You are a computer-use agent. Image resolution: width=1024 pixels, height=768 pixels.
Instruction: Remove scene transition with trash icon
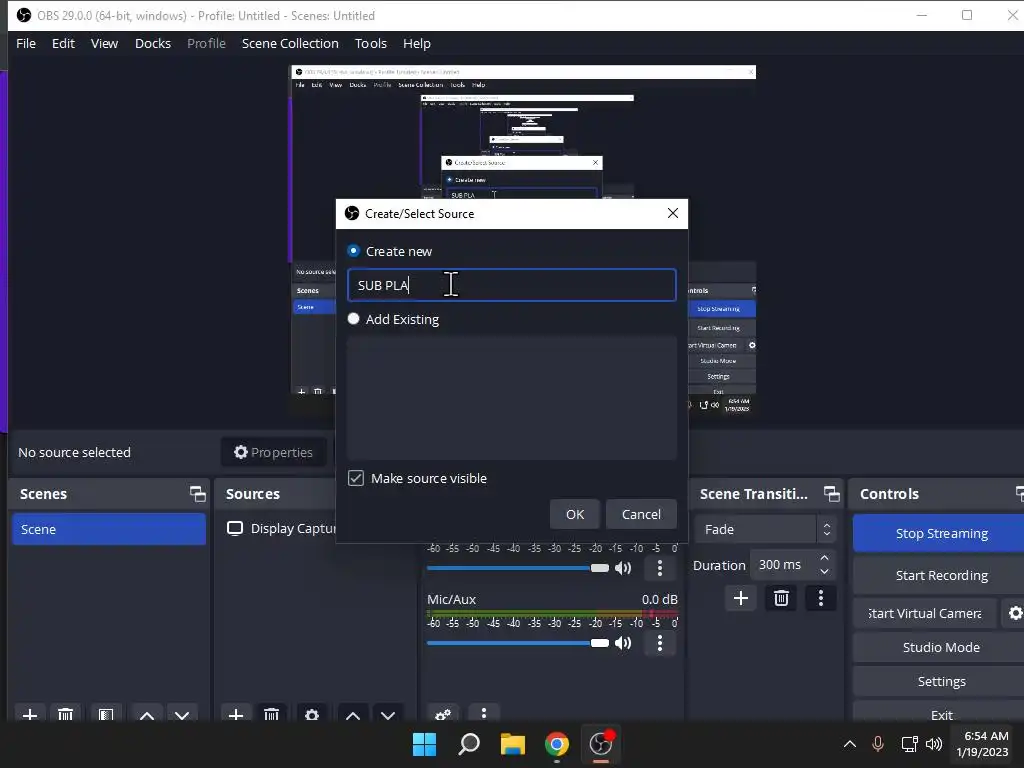[x=781, y=598]
